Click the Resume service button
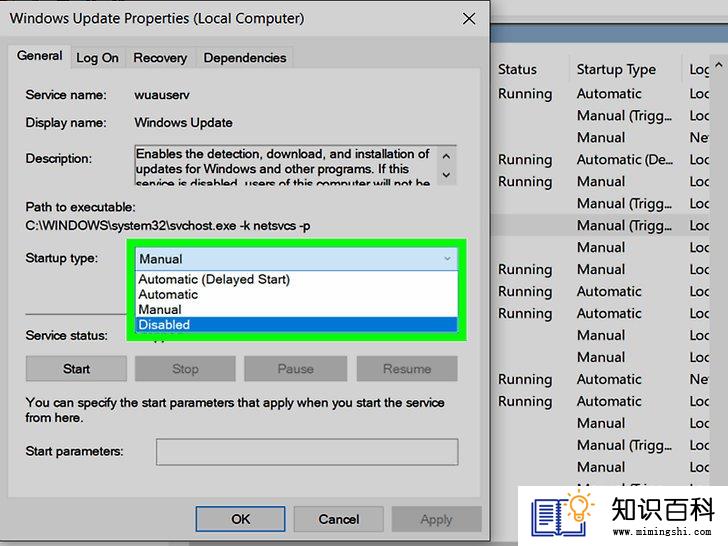 coord(407,369)
